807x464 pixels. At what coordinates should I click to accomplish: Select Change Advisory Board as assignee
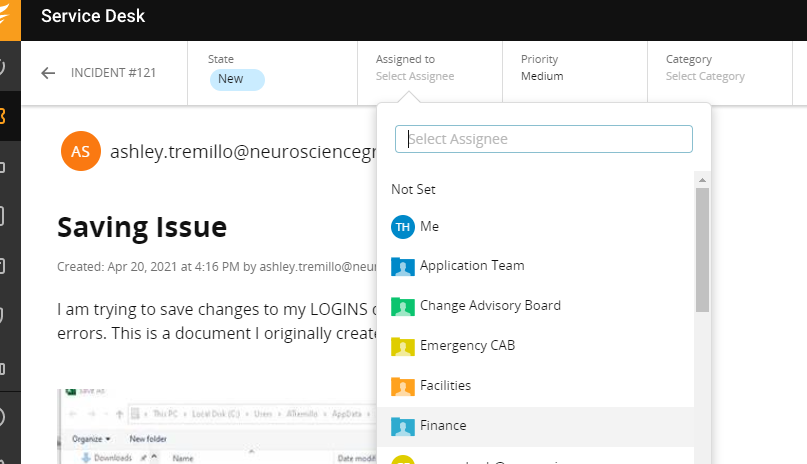tap(535, 306)
